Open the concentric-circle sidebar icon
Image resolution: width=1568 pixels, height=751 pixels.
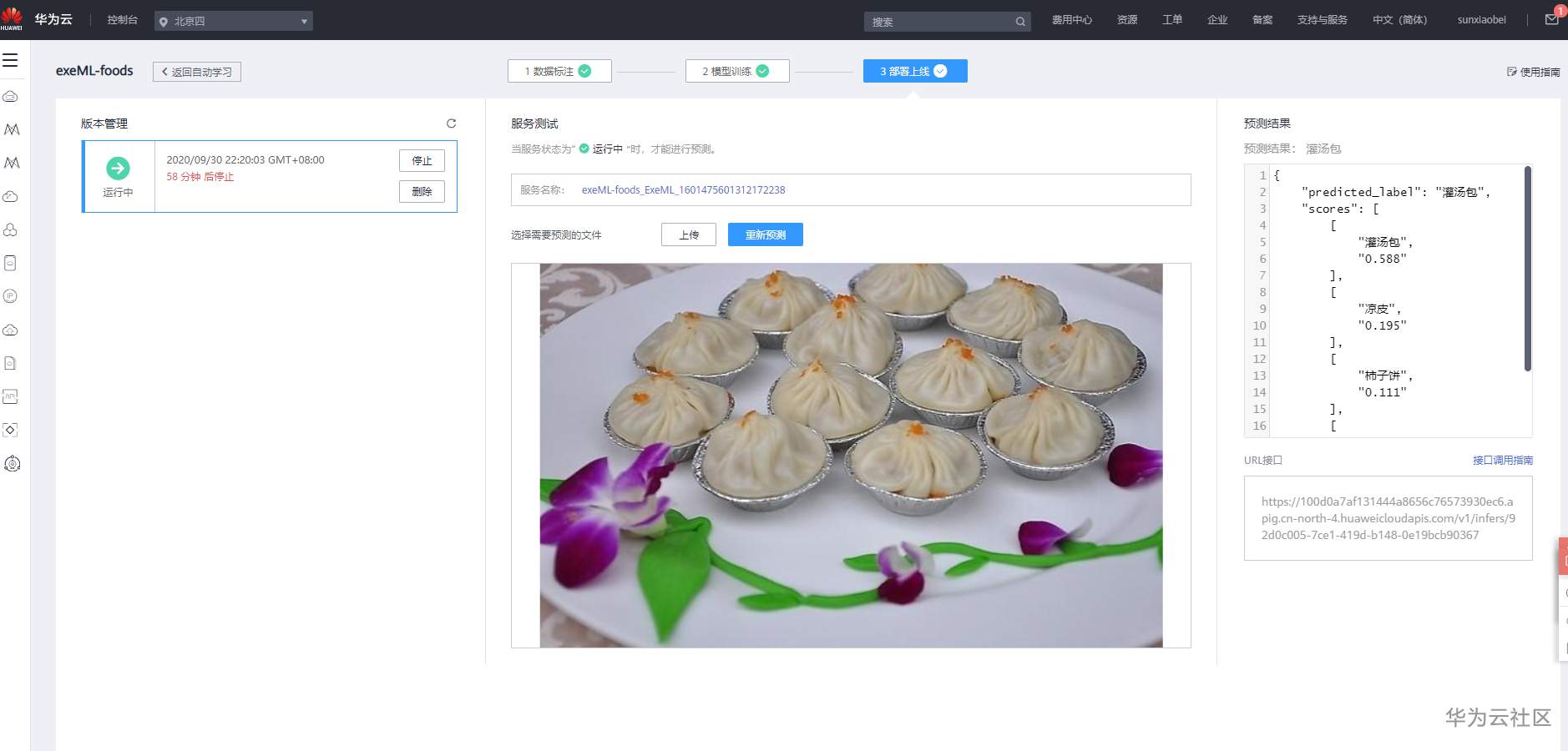12,464
